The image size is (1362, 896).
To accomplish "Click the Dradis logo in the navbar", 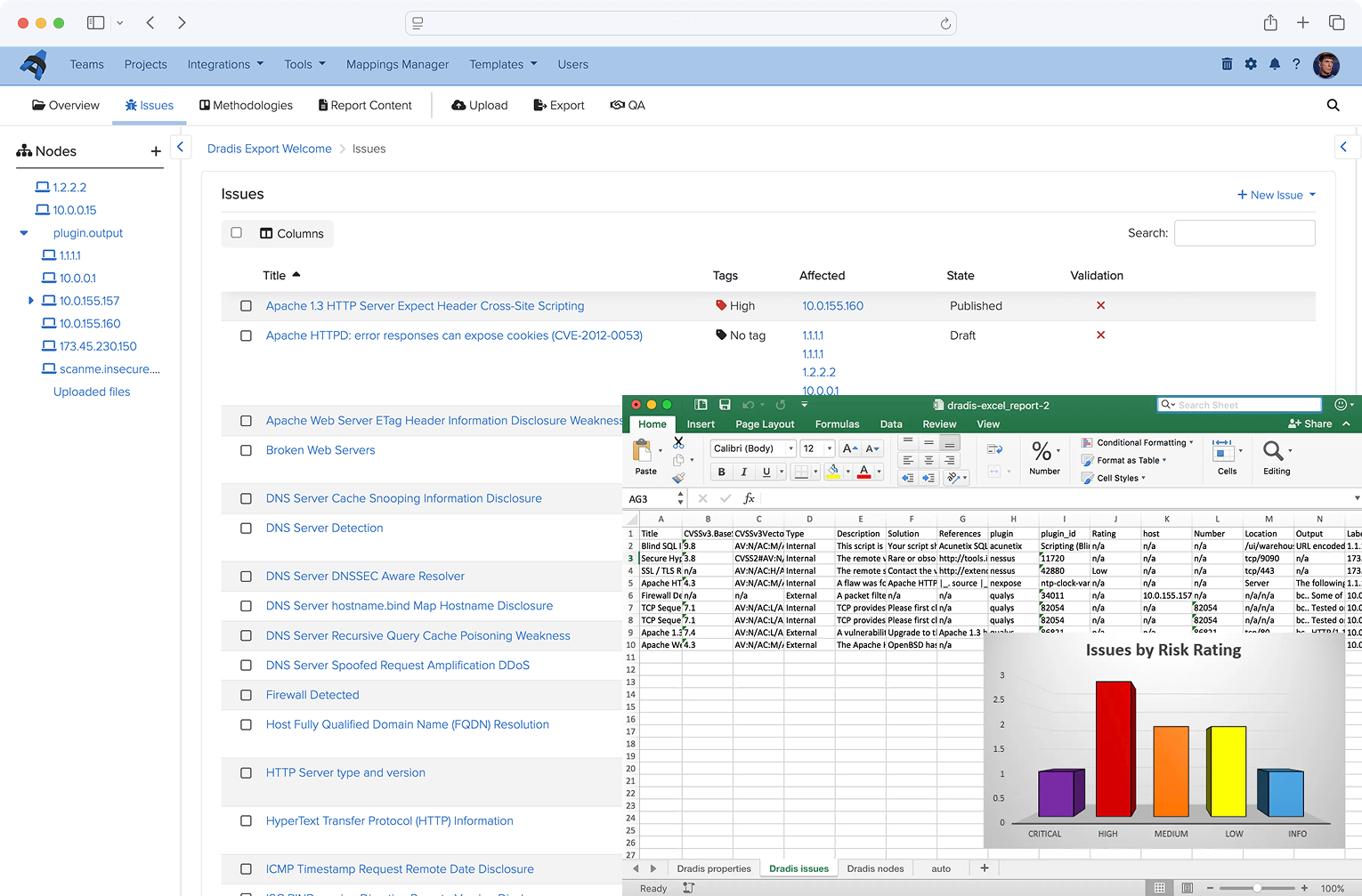I will 34,64.
